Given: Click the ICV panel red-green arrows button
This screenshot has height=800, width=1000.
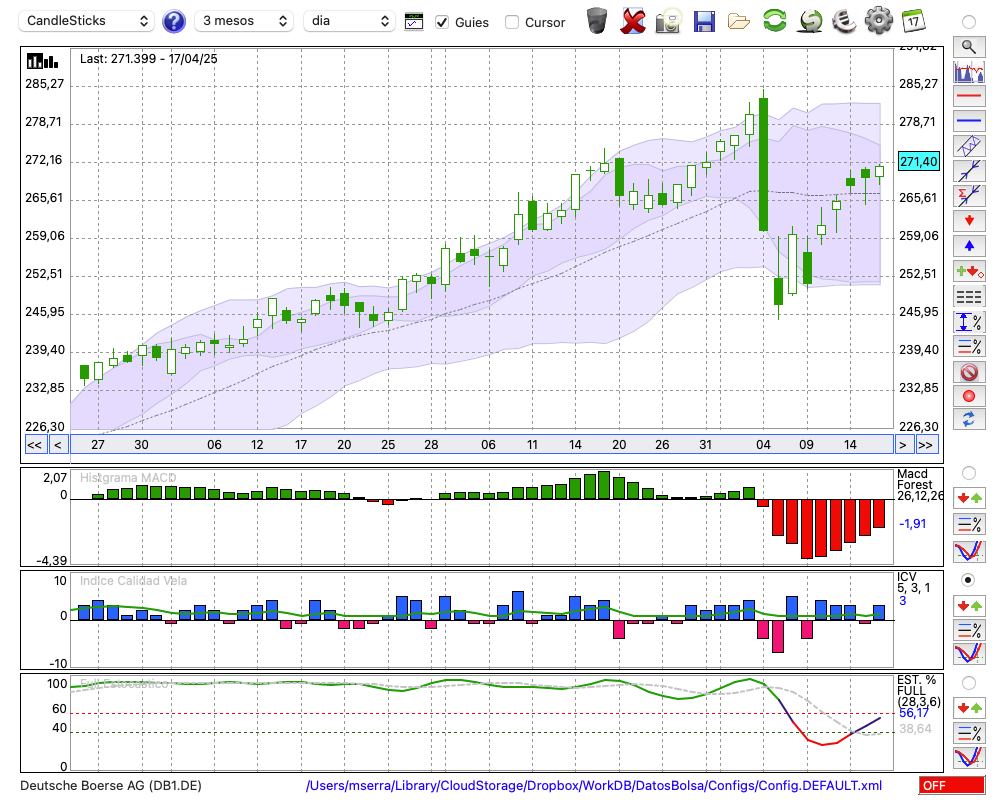Looking at the screenshot, I should [969, 605].
